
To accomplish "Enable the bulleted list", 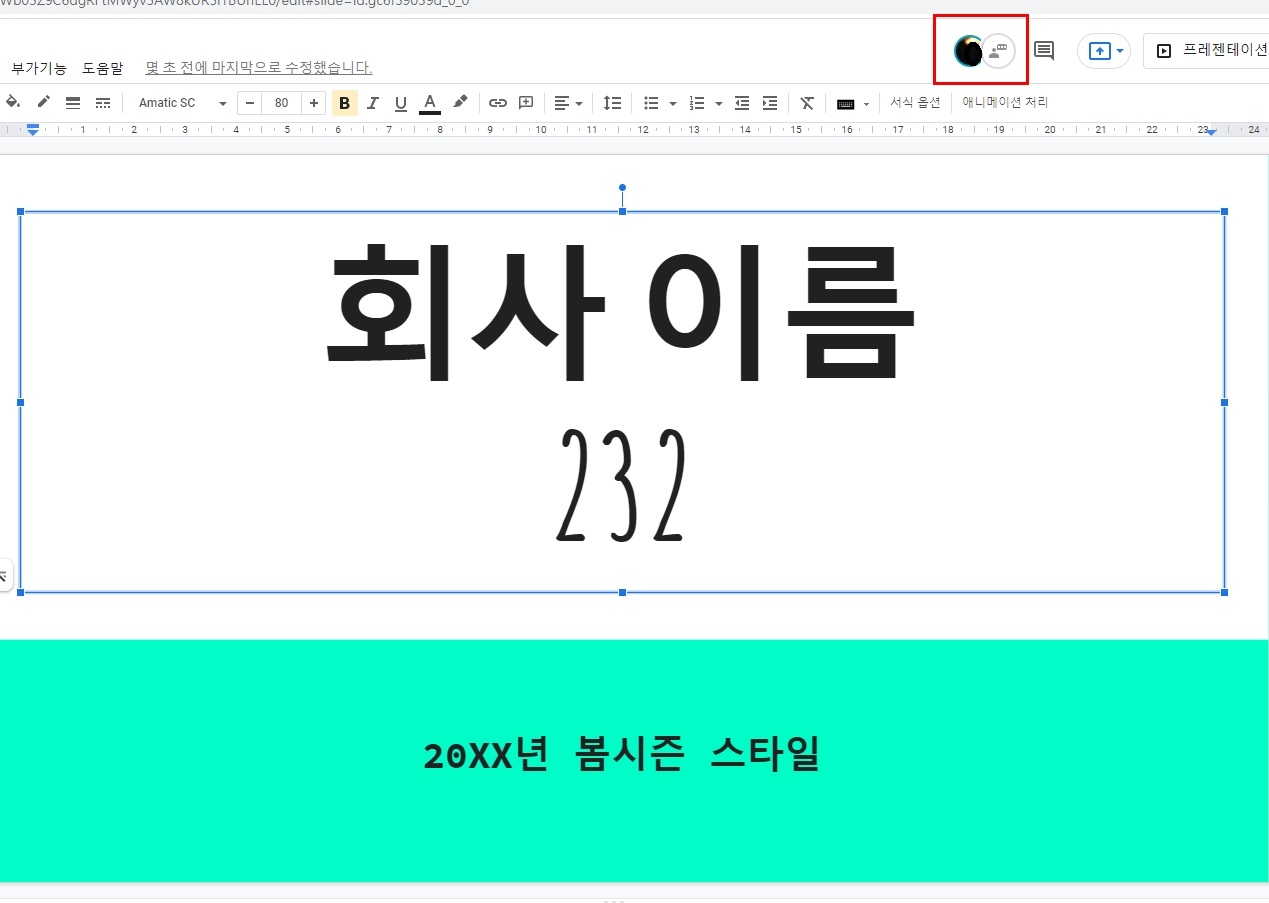I will pos(650,102).
